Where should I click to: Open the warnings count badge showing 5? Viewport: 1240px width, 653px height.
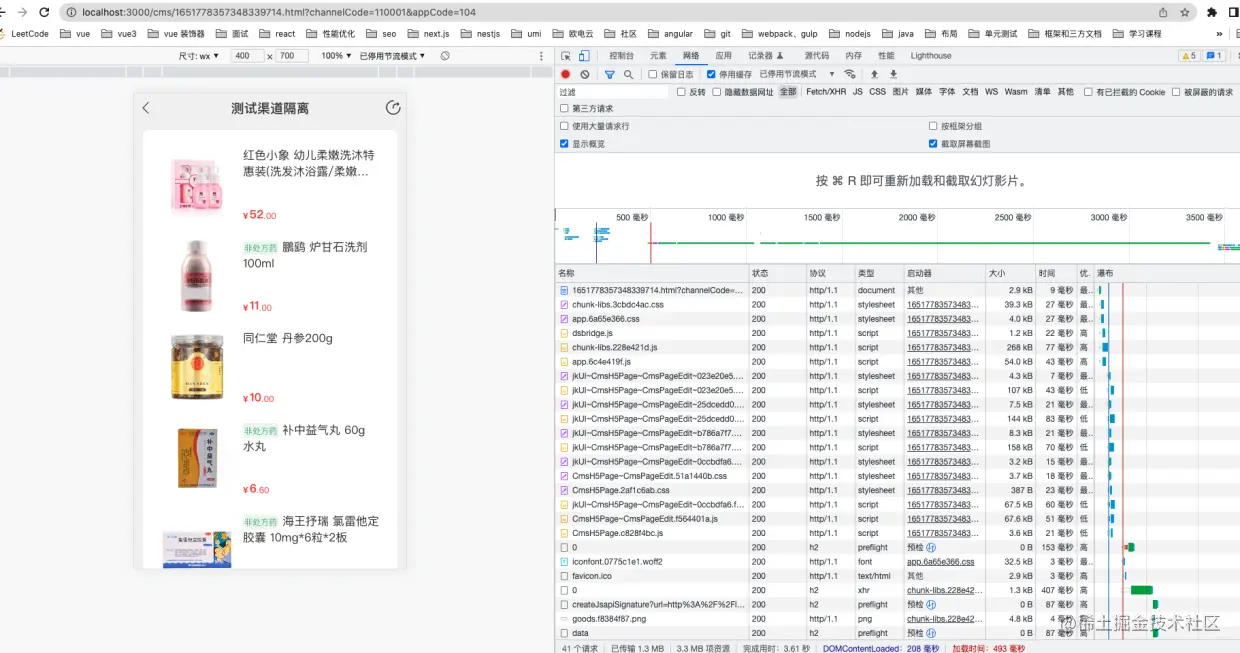pyautogui.click(x=1189, y=56)
